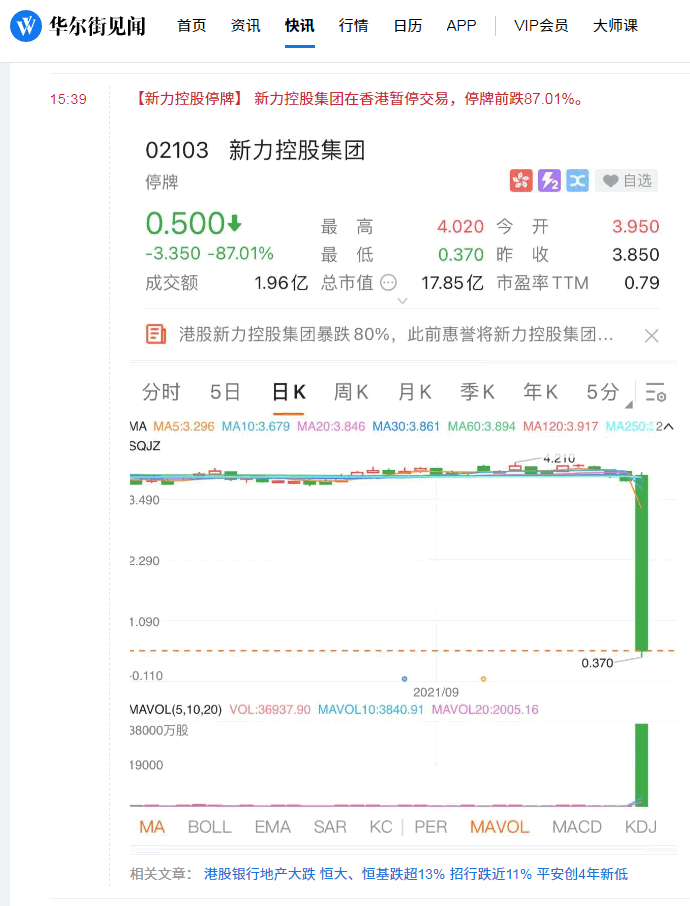Add stock to 自选 watchlist
690x906 pixels.
click(x=626, y=181)
